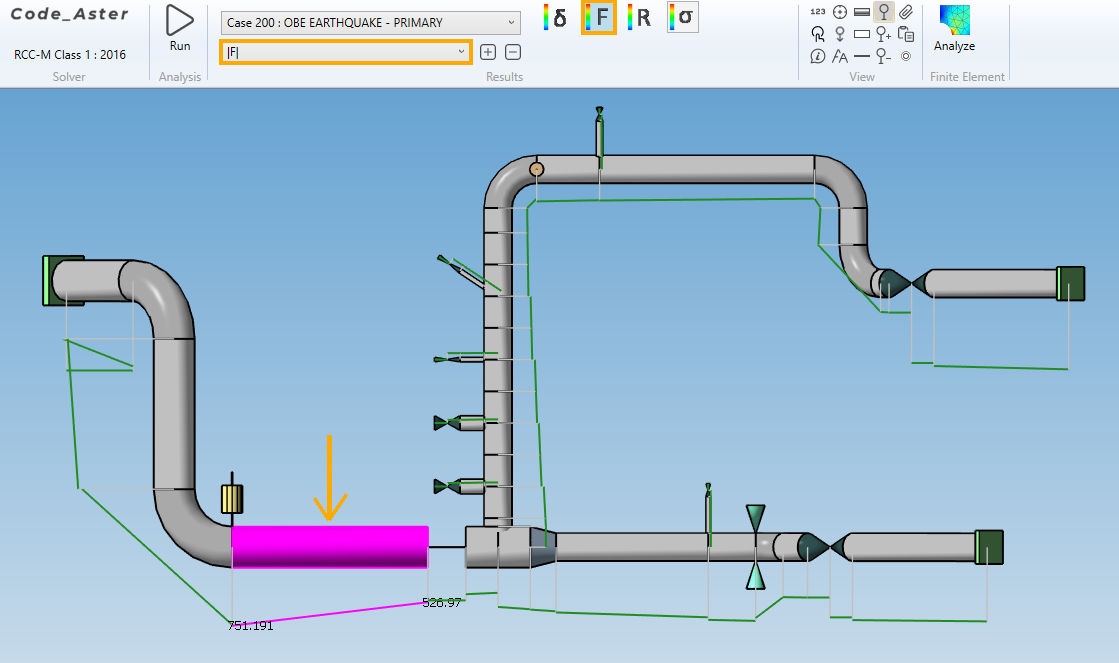Click the plus button beside the |F| dropdown
Viewport: 1119px width, 663px height.
[x=488, y=52]
